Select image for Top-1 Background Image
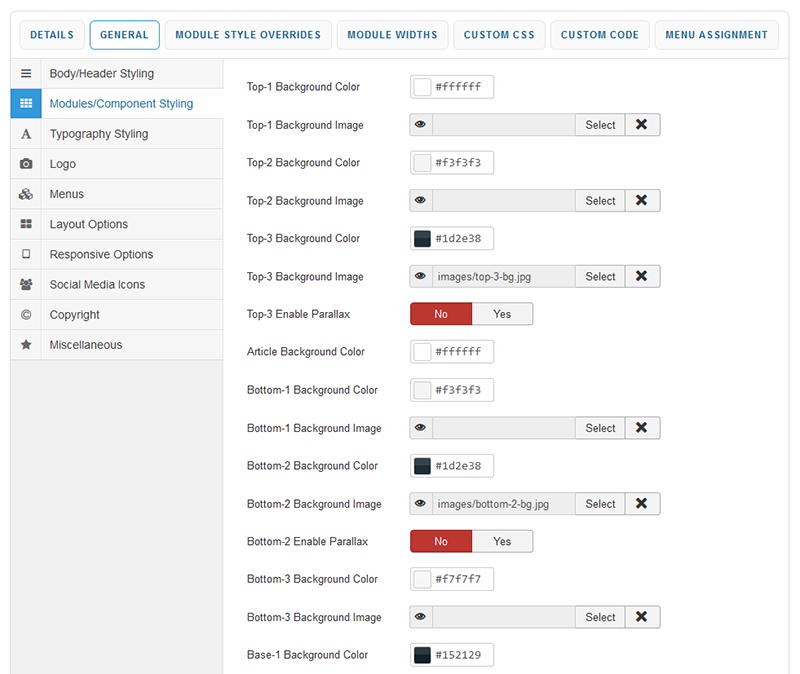The height and width of the screenshot is (674, 800). (x=600, y=125)
